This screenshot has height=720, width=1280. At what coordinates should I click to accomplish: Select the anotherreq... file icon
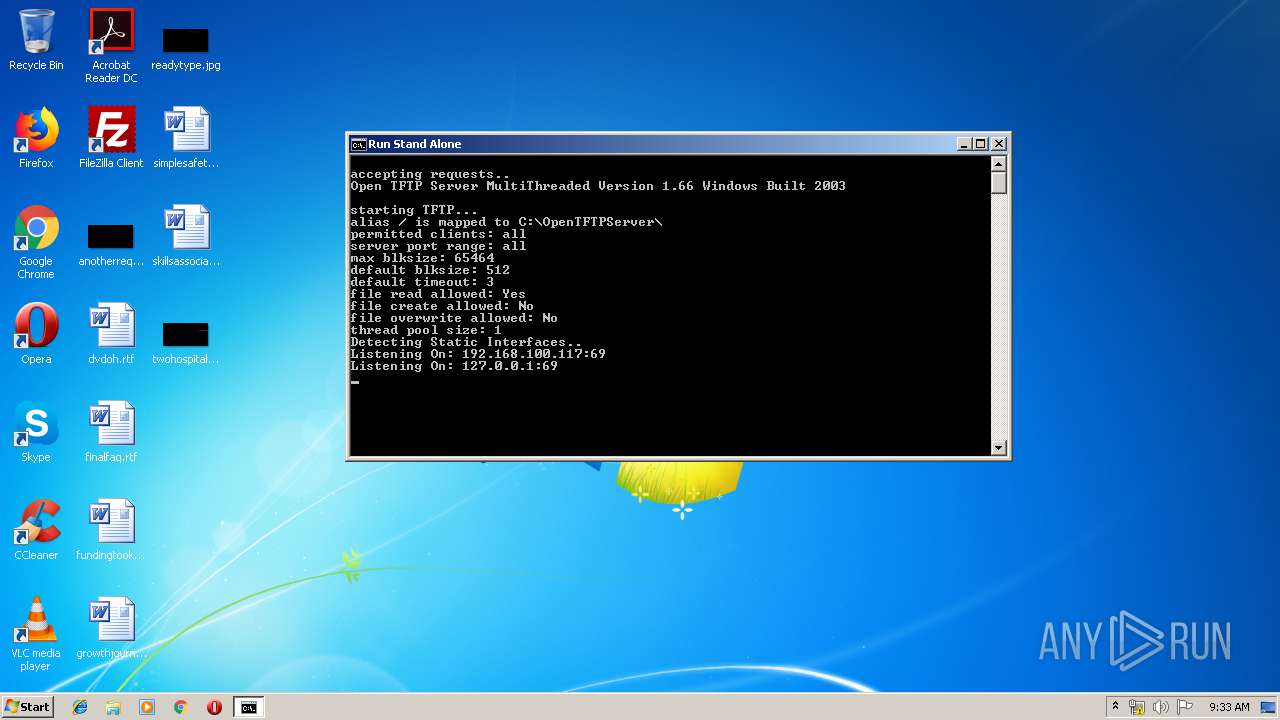(111, 244)
